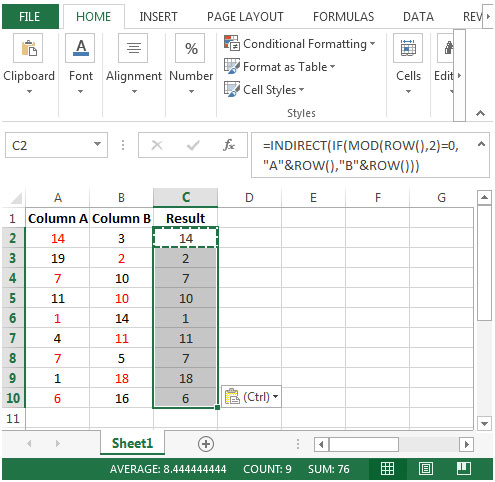Viewport: 495px width, 482px height.
Task: Switch to the DATA tab
Action: [418, 17]
